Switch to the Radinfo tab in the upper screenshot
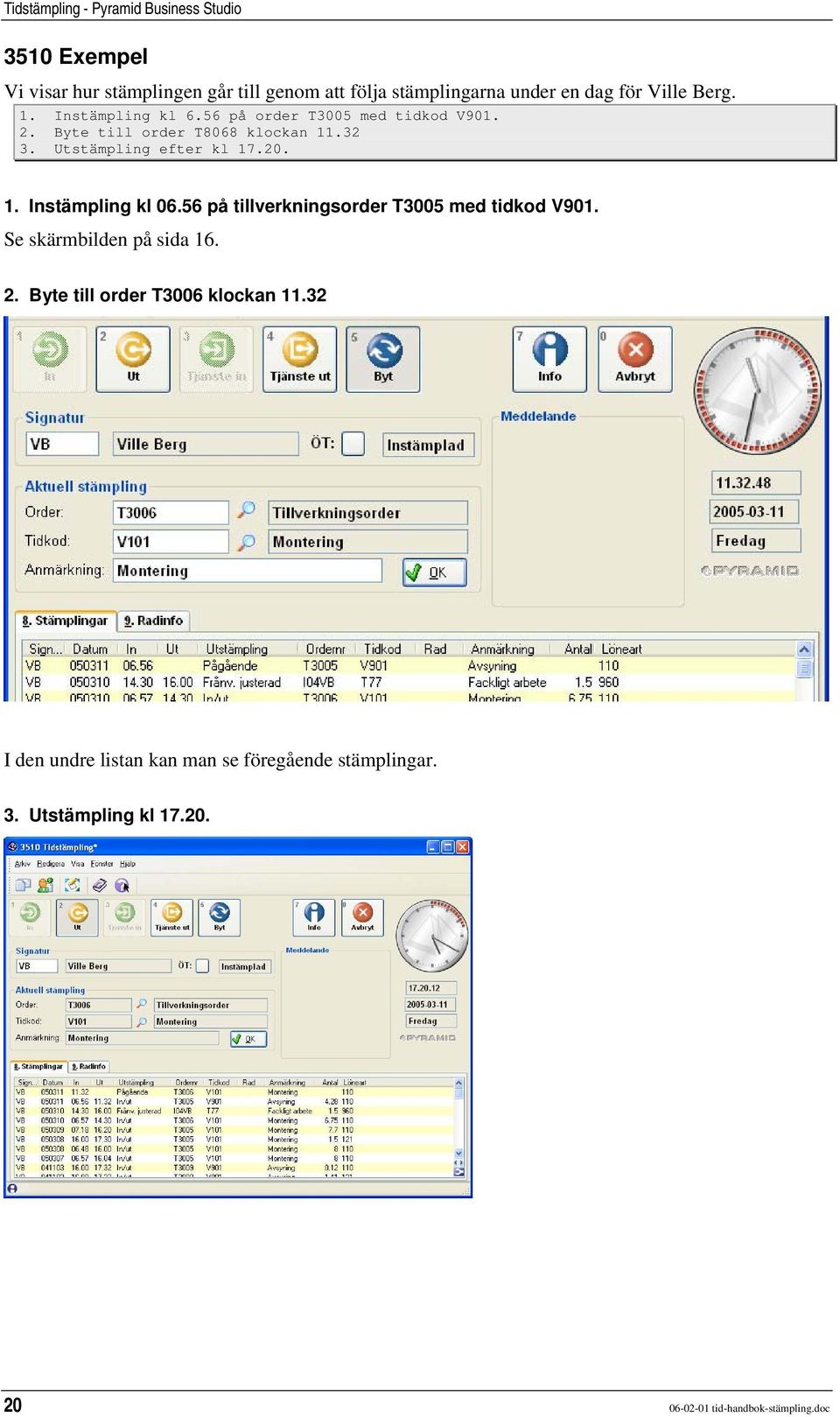This screenshot has height=1417, width=840. [x=153, y=621]
